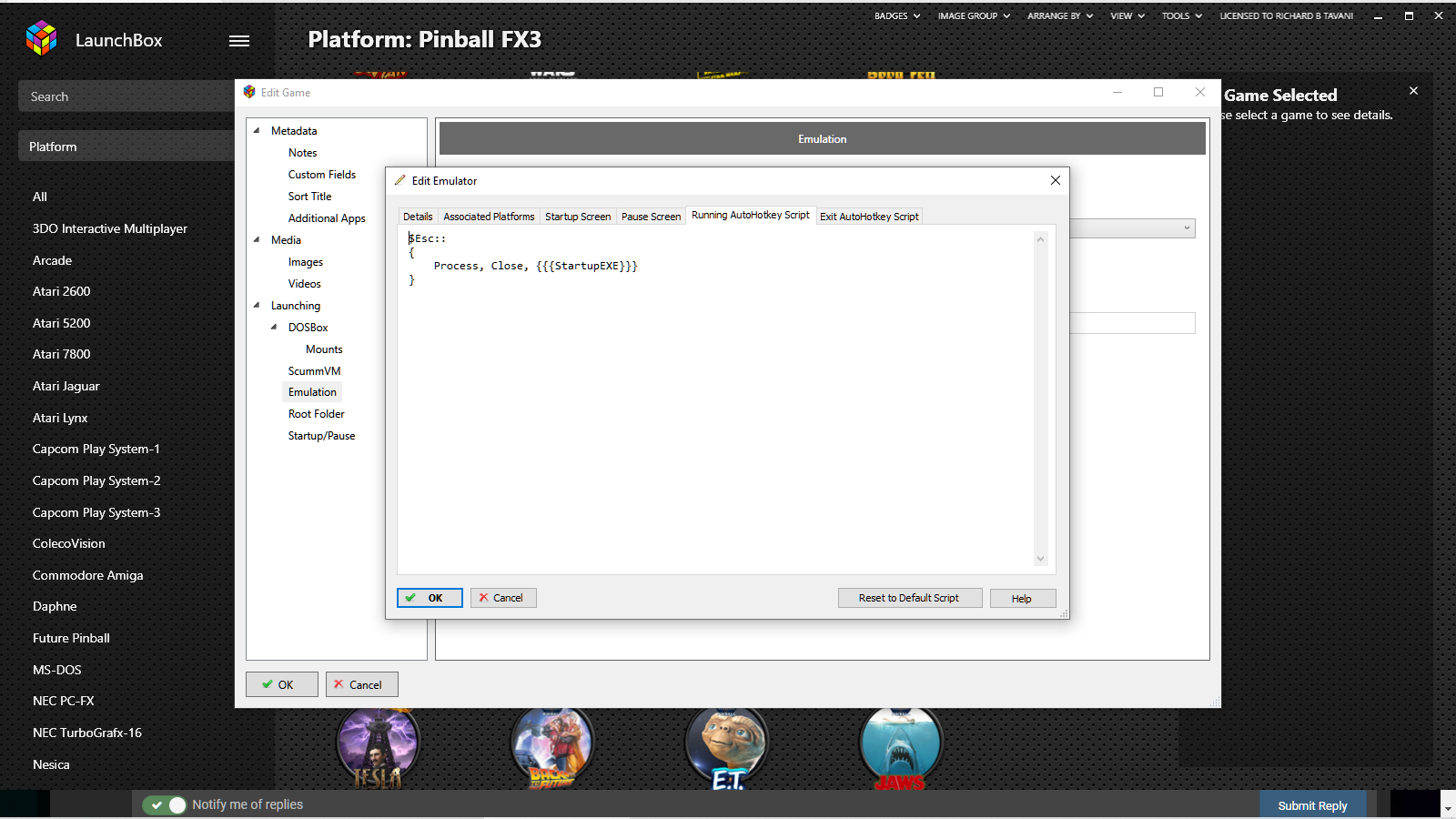Select Custom Fields tree item
The width and height of the screenshot is (1456, 819).
[x=322, y=175]
